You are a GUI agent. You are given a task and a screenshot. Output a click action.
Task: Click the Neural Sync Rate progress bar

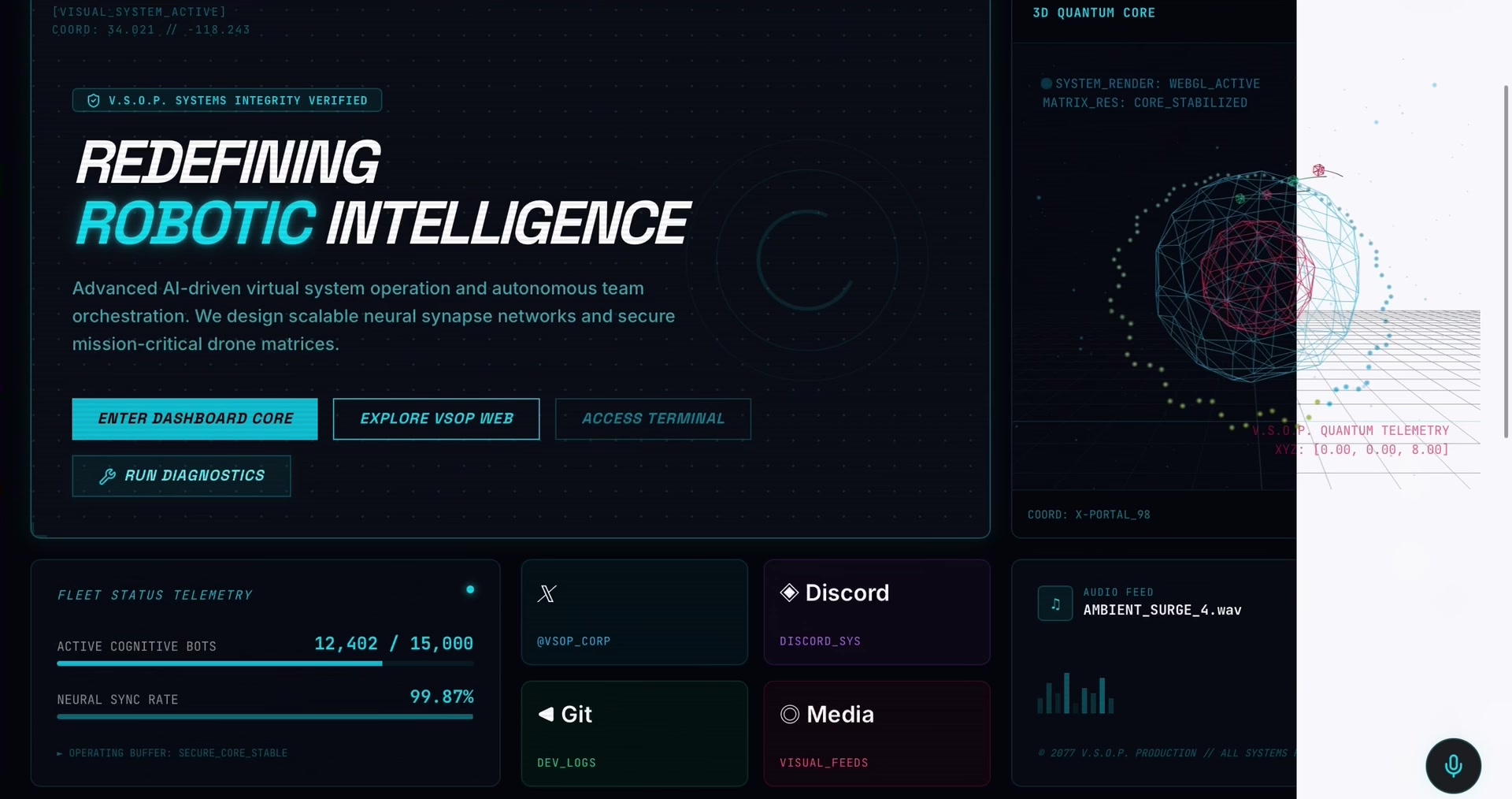(265, 717)
